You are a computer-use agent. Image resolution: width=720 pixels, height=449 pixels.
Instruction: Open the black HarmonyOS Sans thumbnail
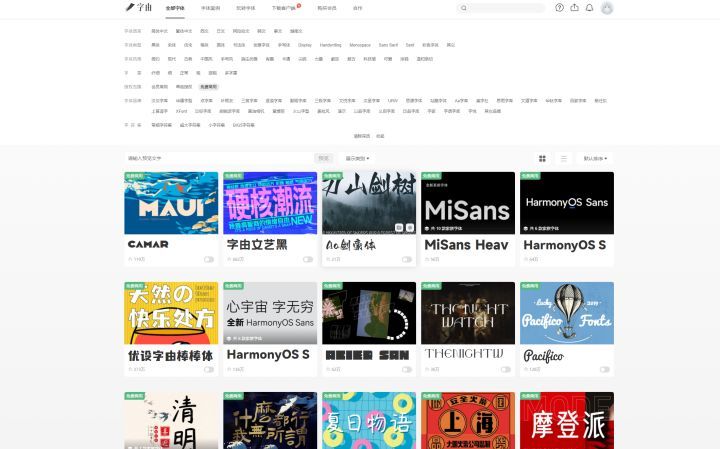pos(567,203)
